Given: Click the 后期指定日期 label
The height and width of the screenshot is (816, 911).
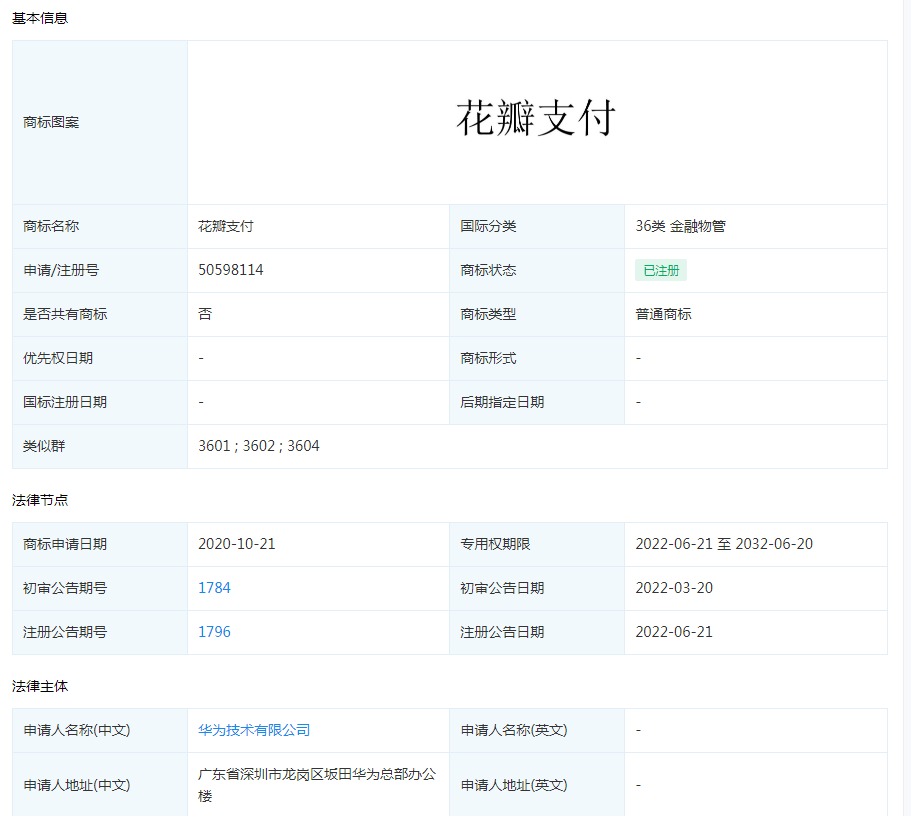Looking at the screenshot, I should pyautogui.click(x=502, y=402).
